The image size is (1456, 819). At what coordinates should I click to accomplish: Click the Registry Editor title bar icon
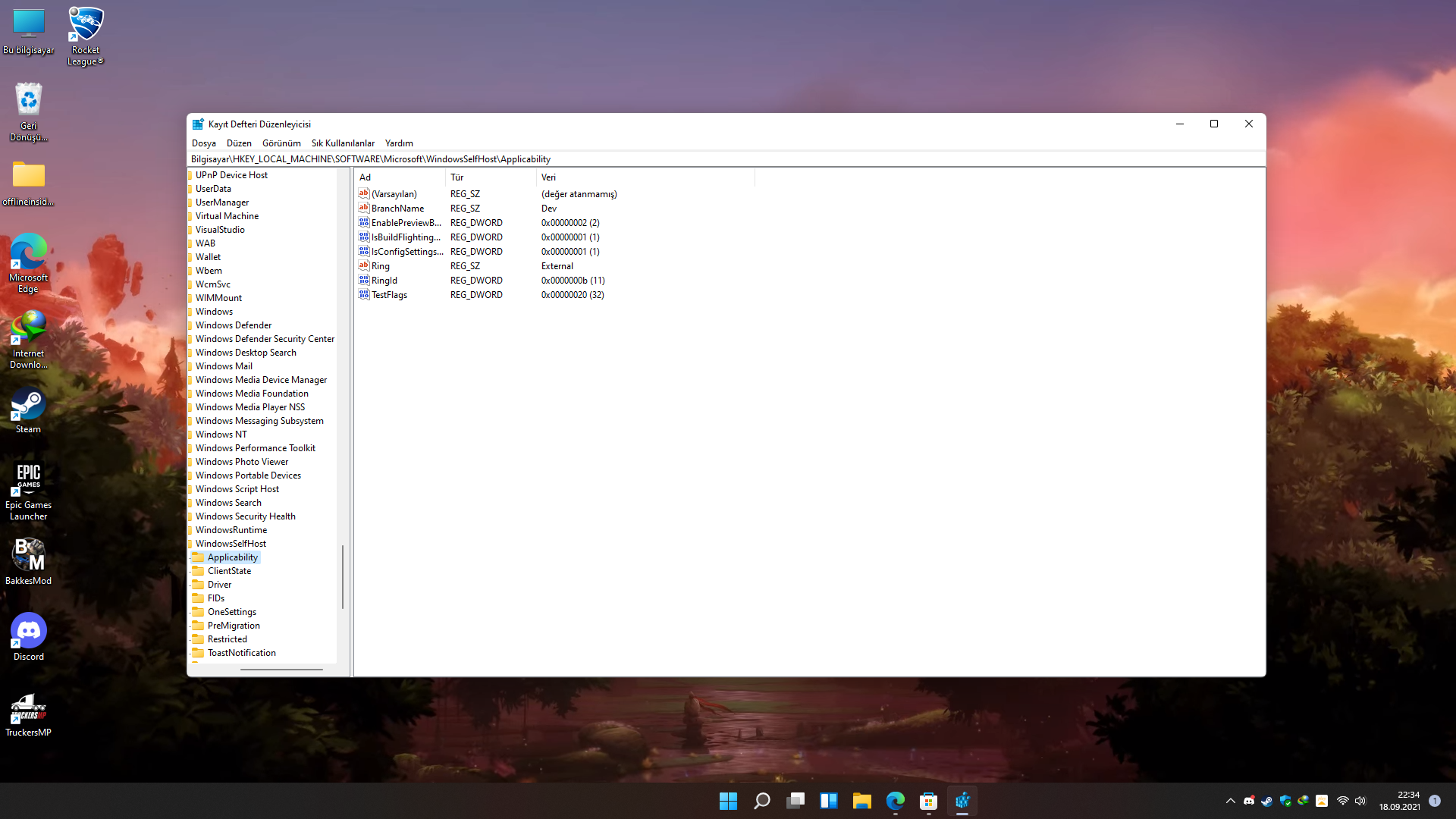click(198, 124)
